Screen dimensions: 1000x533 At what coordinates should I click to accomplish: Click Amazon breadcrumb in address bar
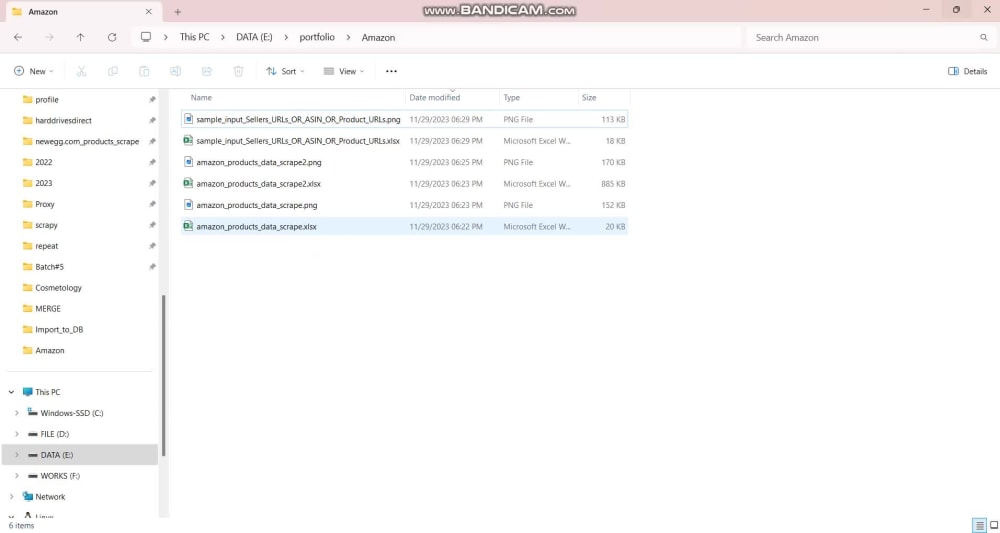coord(378,38)
